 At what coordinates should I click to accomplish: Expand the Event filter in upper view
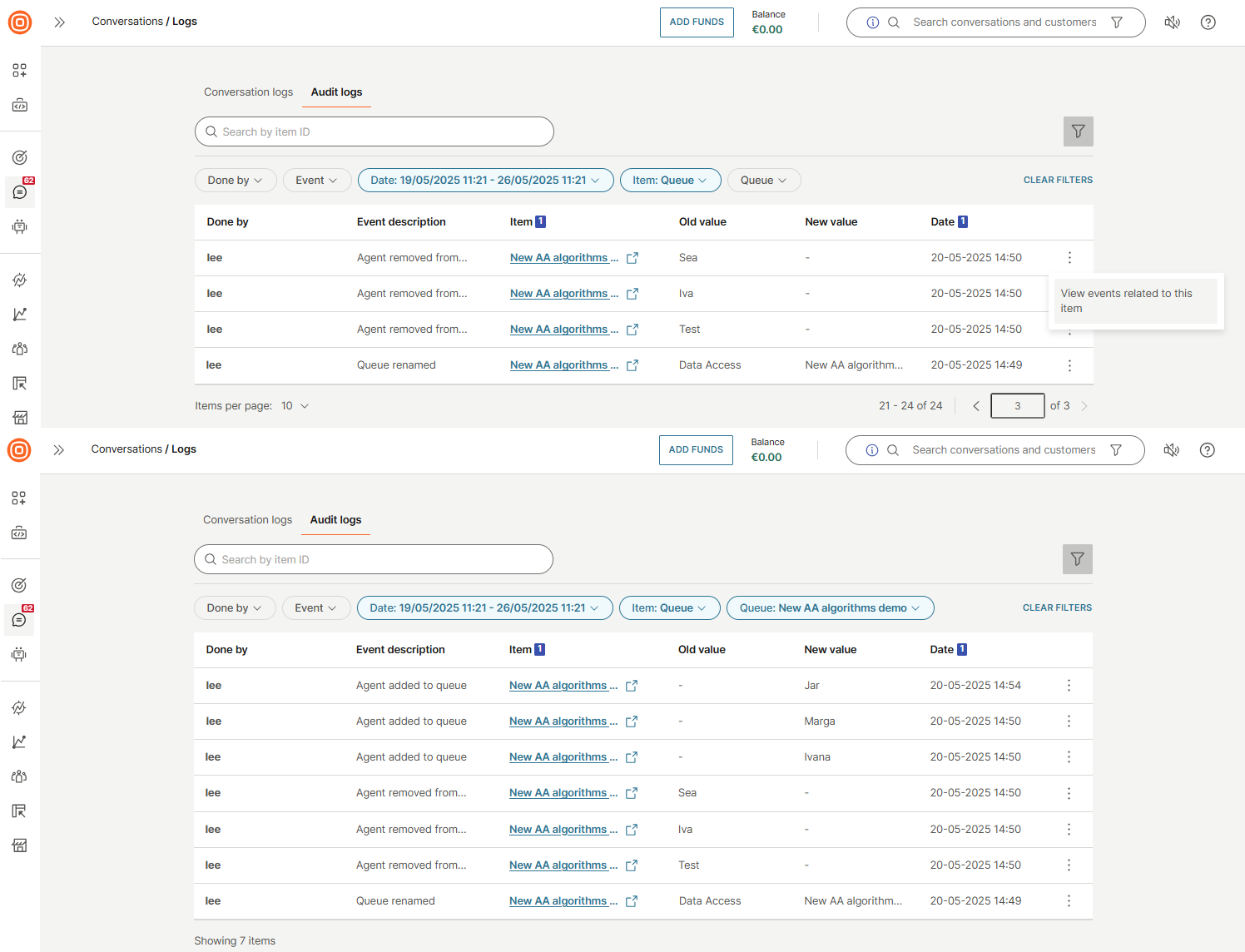click(316, 181)
